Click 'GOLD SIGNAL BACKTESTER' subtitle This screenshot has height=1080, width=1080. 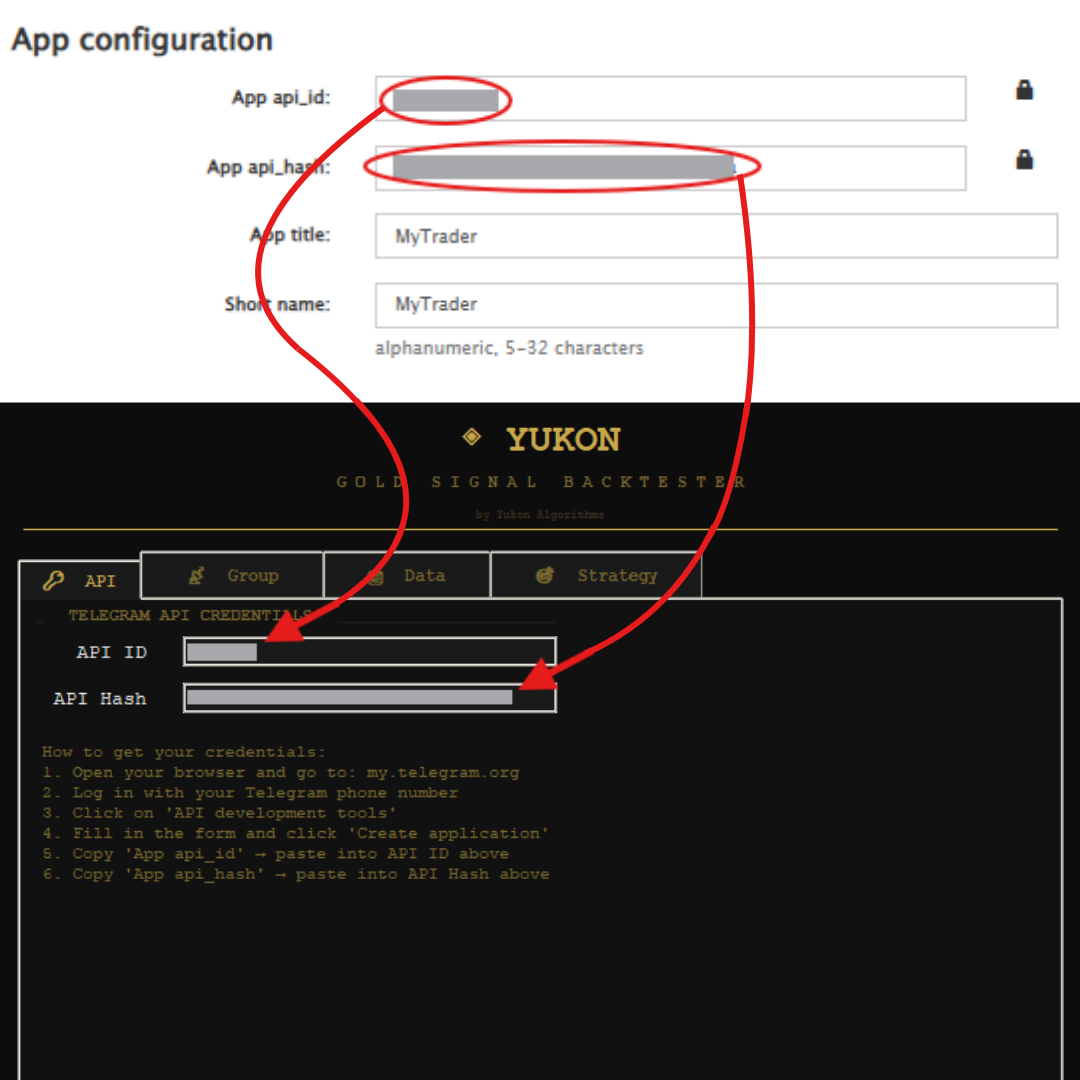541,481
